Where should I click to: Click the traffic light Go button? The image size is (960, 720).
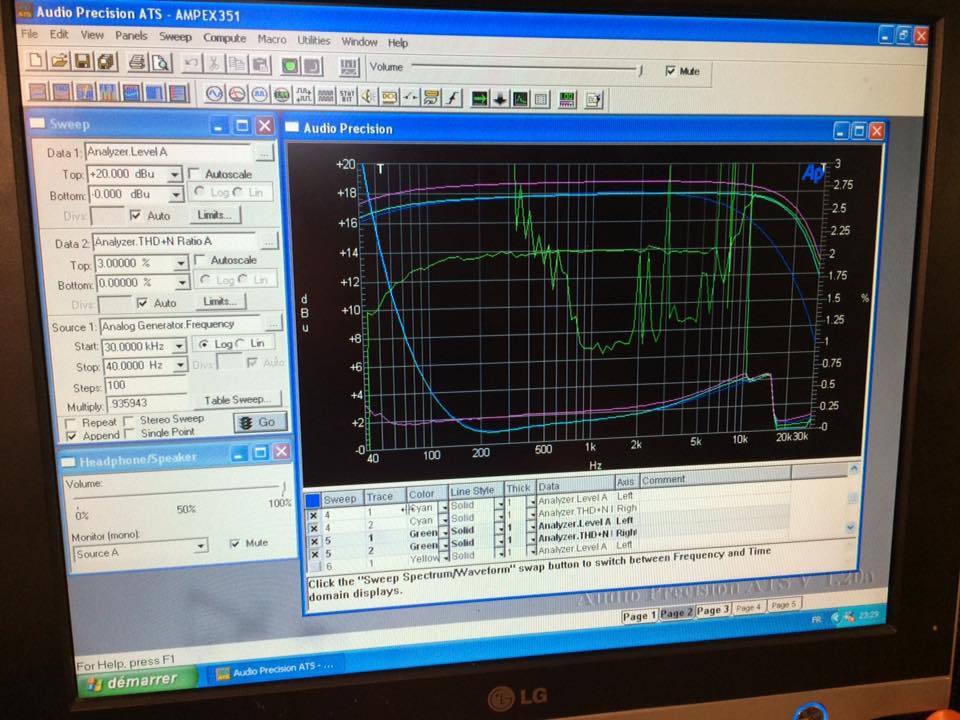[259, 422]
